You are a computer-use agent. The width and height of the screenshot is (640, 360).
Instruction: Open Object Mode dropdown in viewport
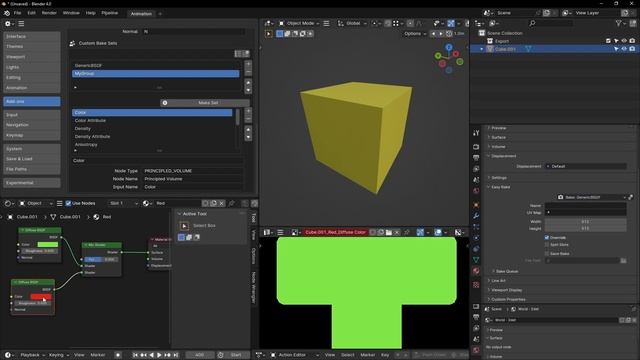coord(299,23)
